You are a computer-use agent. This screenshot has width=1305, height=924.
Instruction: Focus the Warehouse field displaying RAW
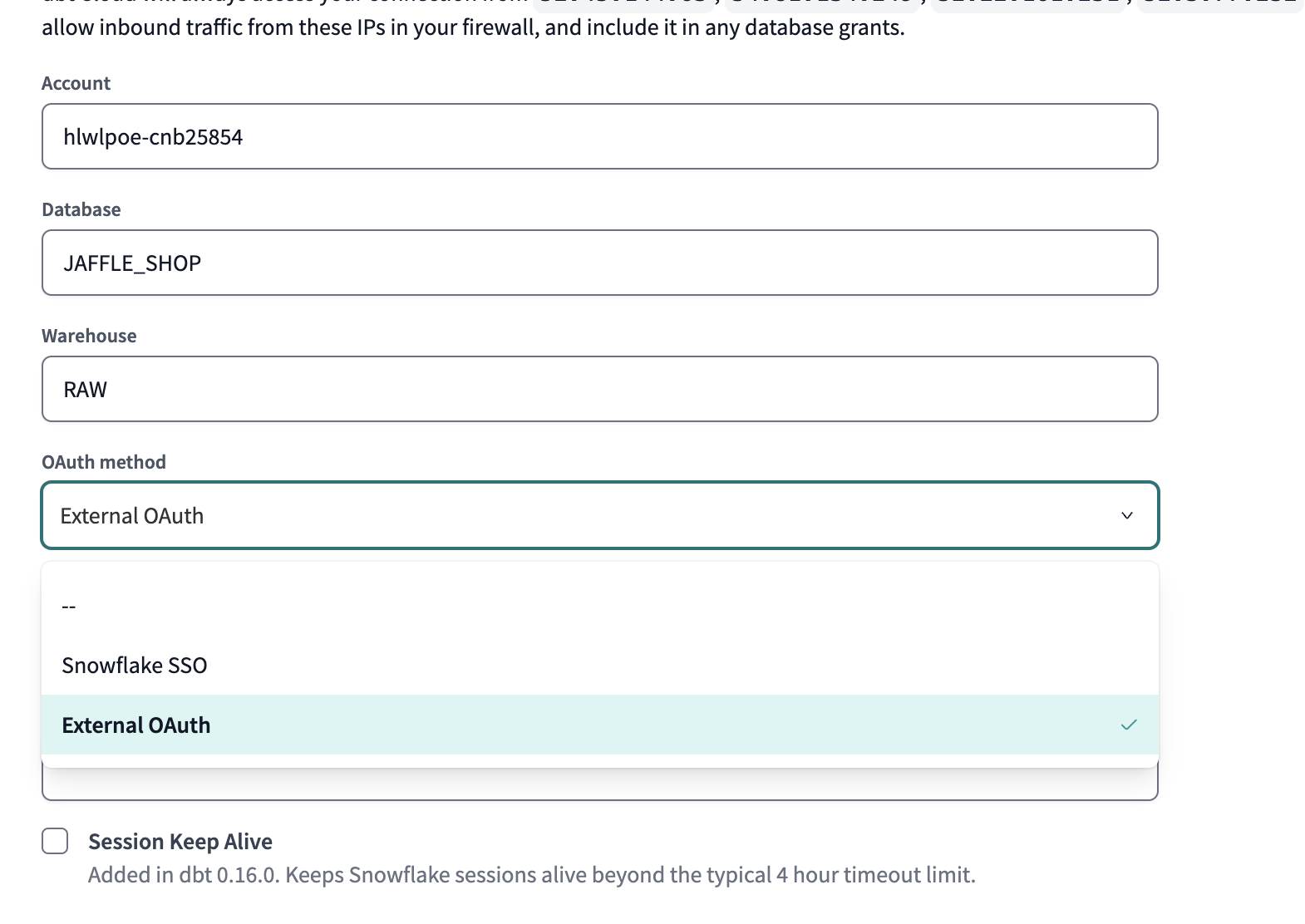[598, 388]
